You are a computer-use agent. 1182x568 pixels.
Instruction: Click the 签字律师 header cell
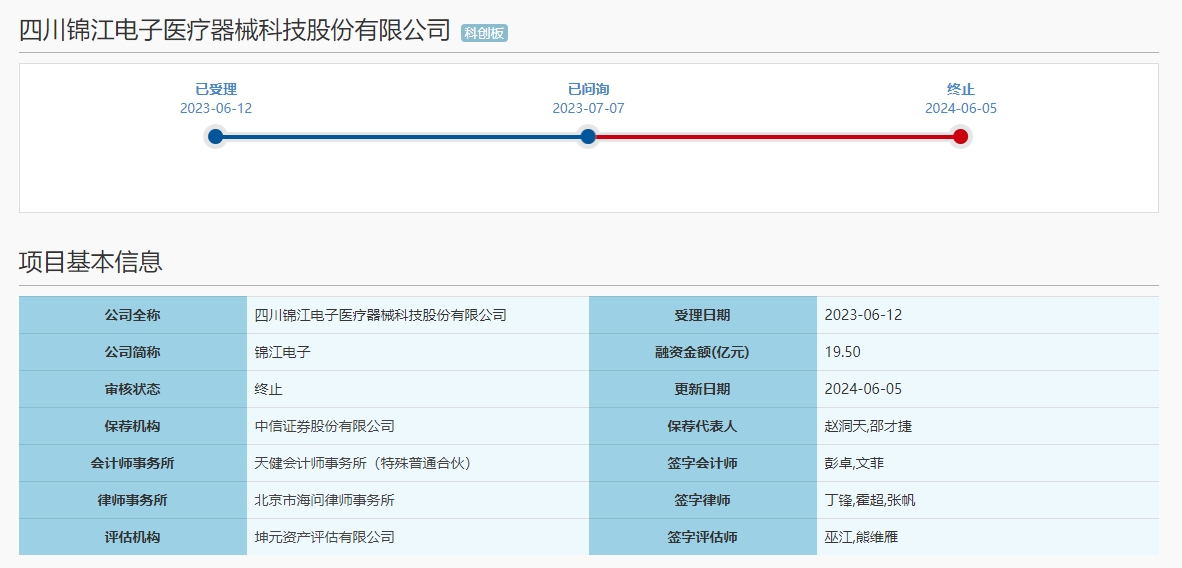coord(703,500)
